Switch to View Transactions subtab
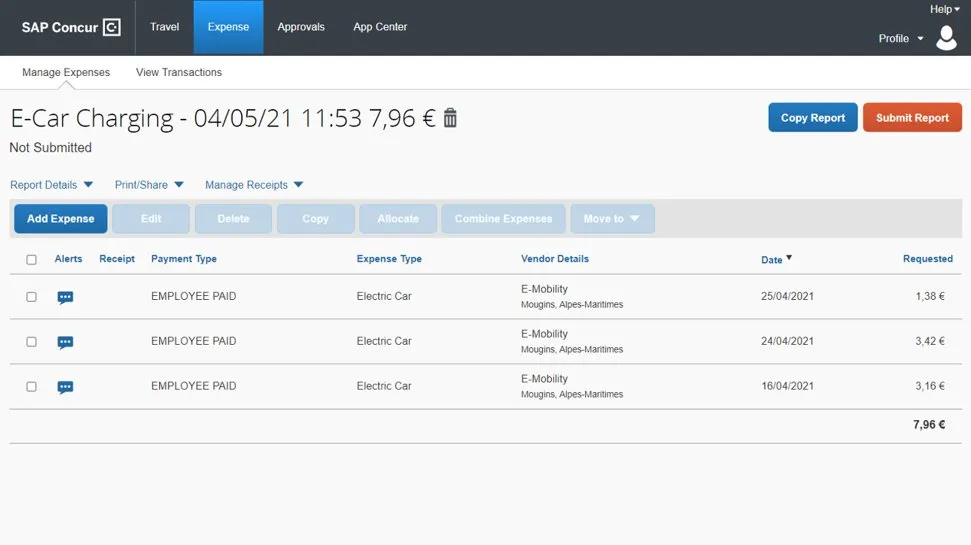The height and width of the screenshot is (545, 971). (179, 72)
